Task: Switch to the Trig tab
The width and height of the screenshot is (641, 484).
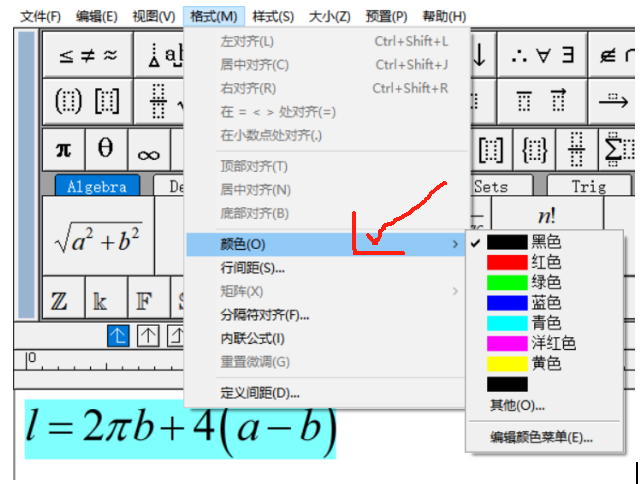Action: [589, 186]
